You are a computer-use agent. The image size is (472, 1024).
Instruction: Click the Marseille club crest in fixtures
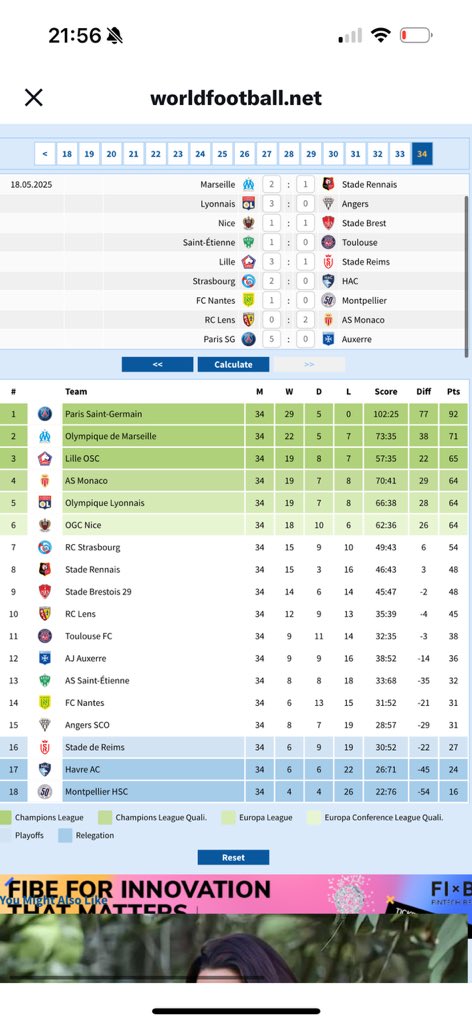pyautogui.click(x=248, y=184)
